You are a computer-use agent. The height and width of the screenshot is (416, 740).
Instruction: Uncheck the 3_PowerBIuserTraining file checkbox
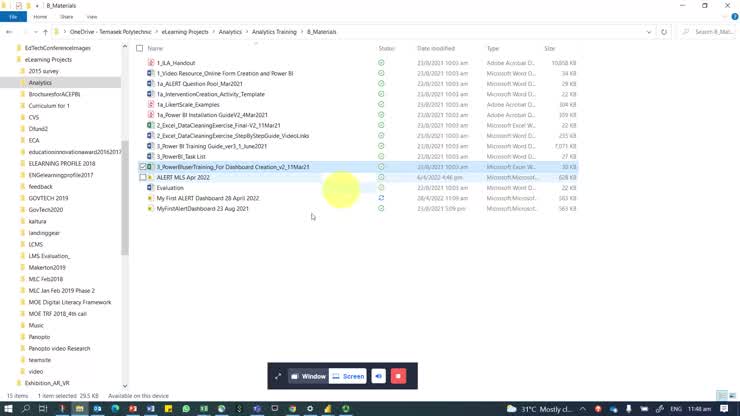(x=143, y=167)
